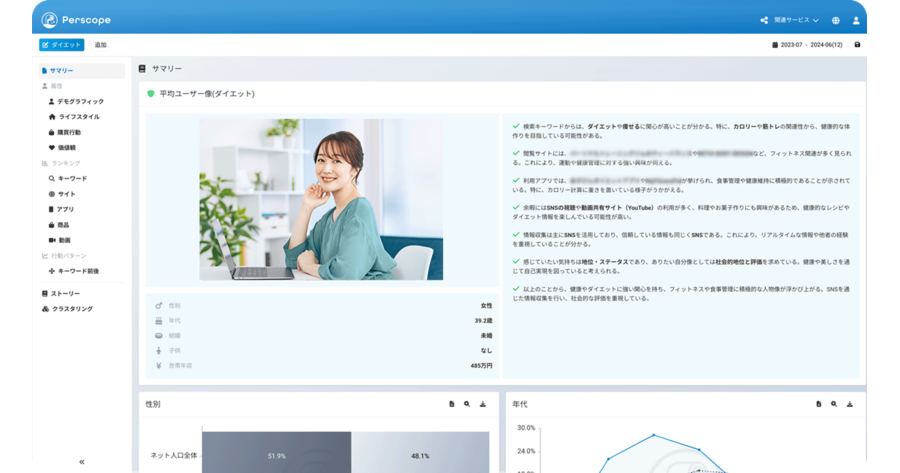Viewport: 900px width, 473px height.
Task: Download the 性別 chart
Action: (x=483, y=404)
